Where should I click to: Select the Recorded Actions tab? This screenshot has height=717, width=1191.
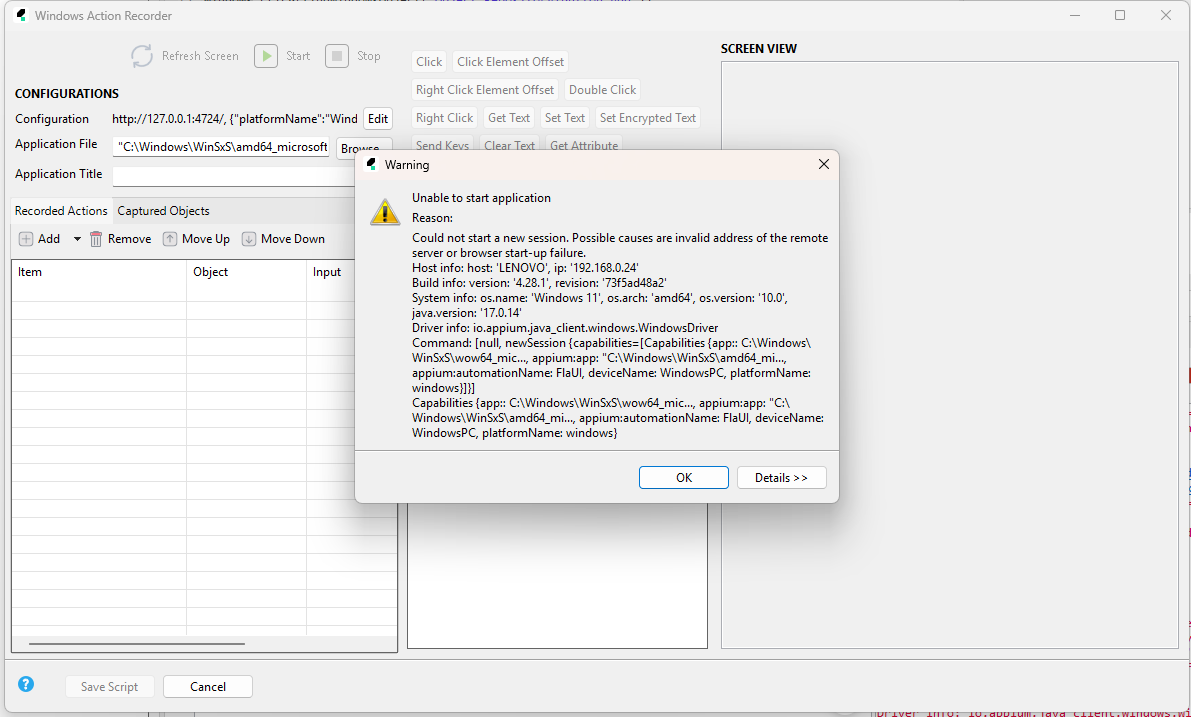pos(60,211)
